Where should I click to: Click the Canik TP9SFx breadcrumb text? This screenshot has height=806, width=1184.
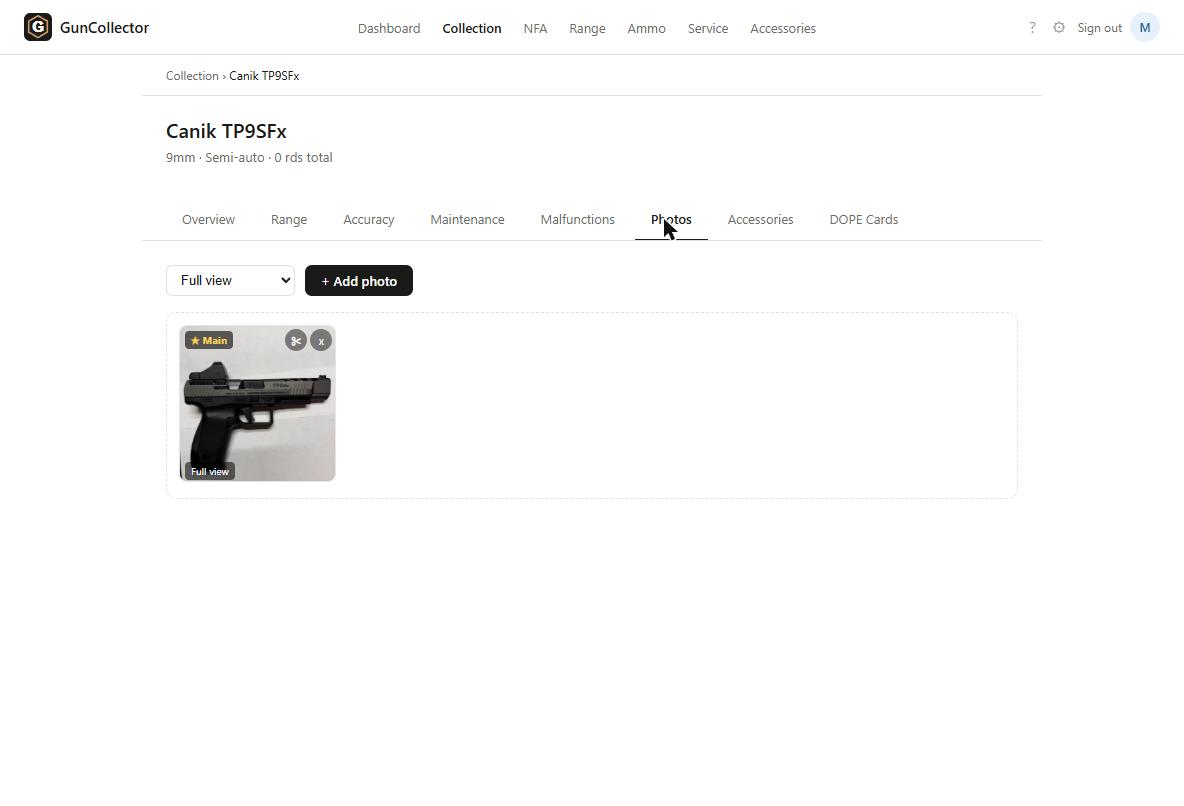click(x=264, y=76)
